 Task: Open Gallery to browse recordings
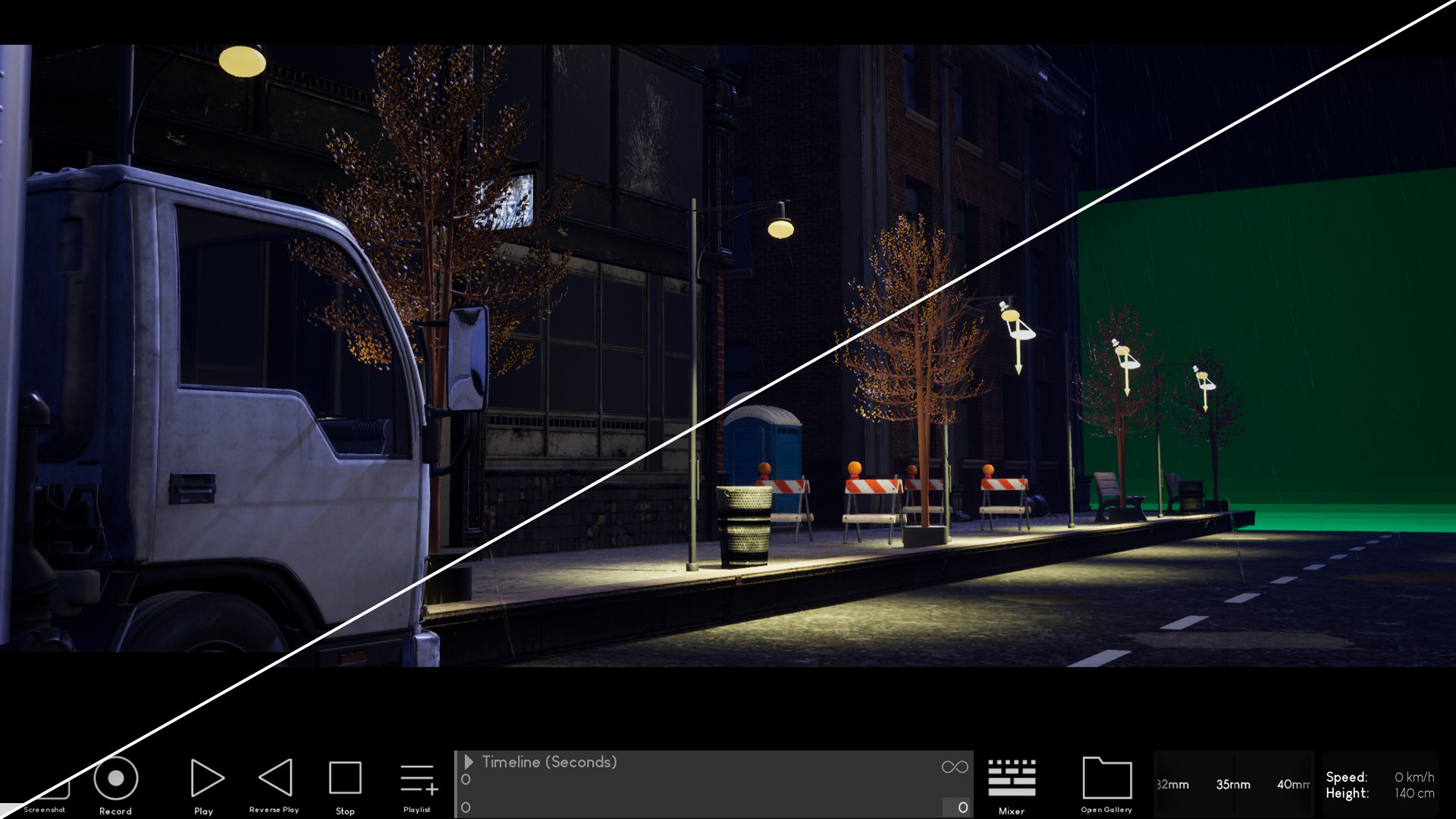(1107, 778)
